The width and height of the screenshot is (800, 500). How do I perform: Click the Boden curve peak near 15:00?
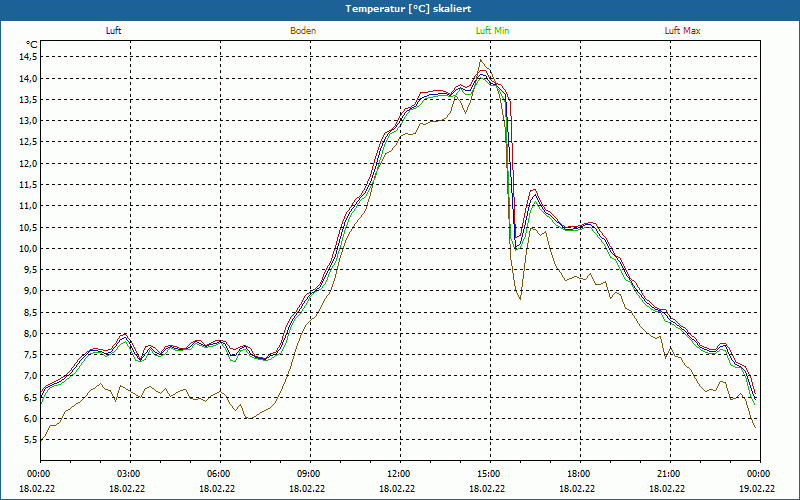click(x=481, y=60)
